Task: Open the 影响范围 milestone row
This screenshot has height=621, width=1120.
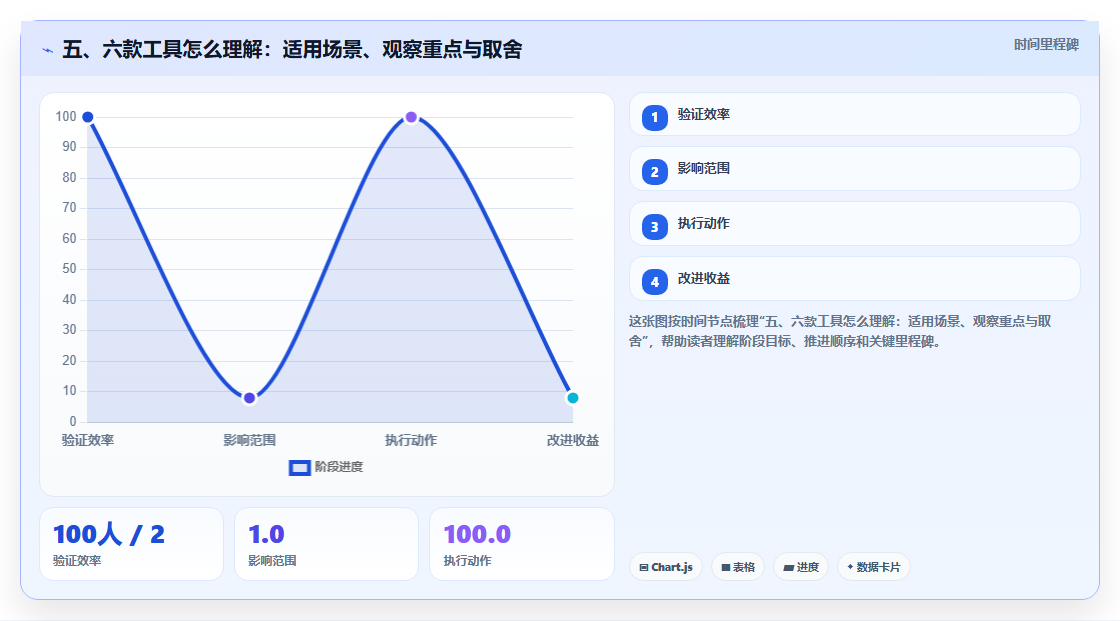Action: point(854,169)
